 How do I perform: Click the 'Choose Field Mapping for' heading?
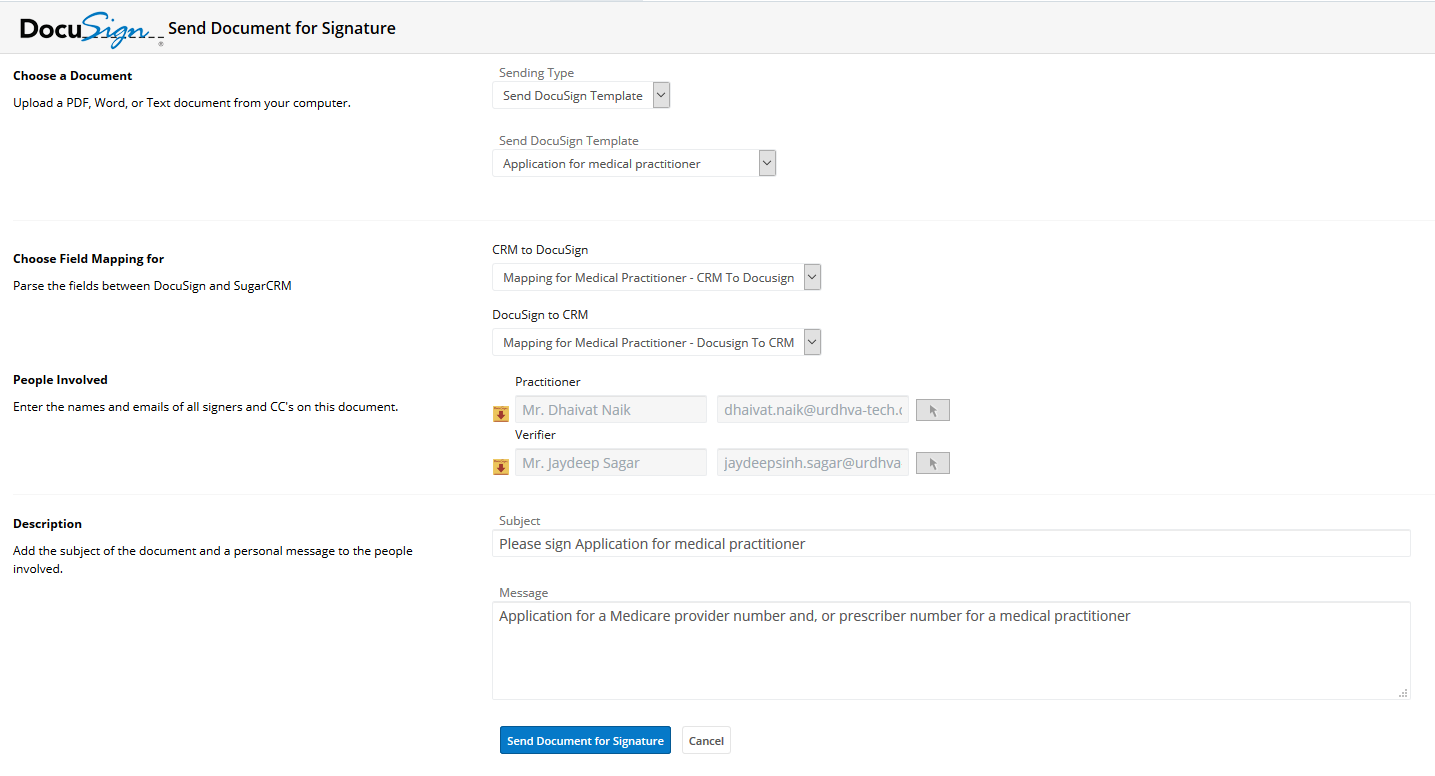89,259
